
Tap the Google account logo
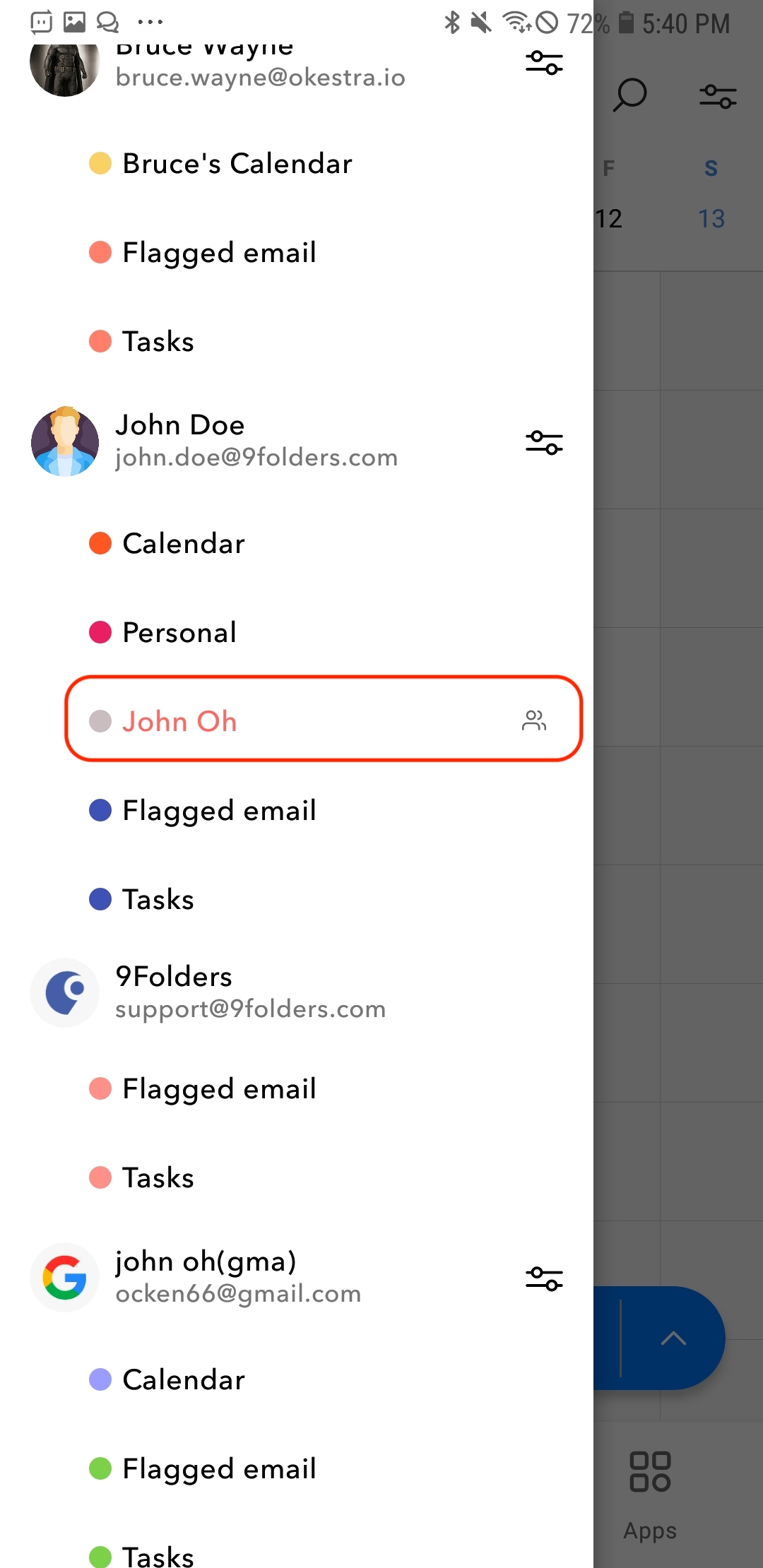pyautogui.click(x=65, y=1277)
